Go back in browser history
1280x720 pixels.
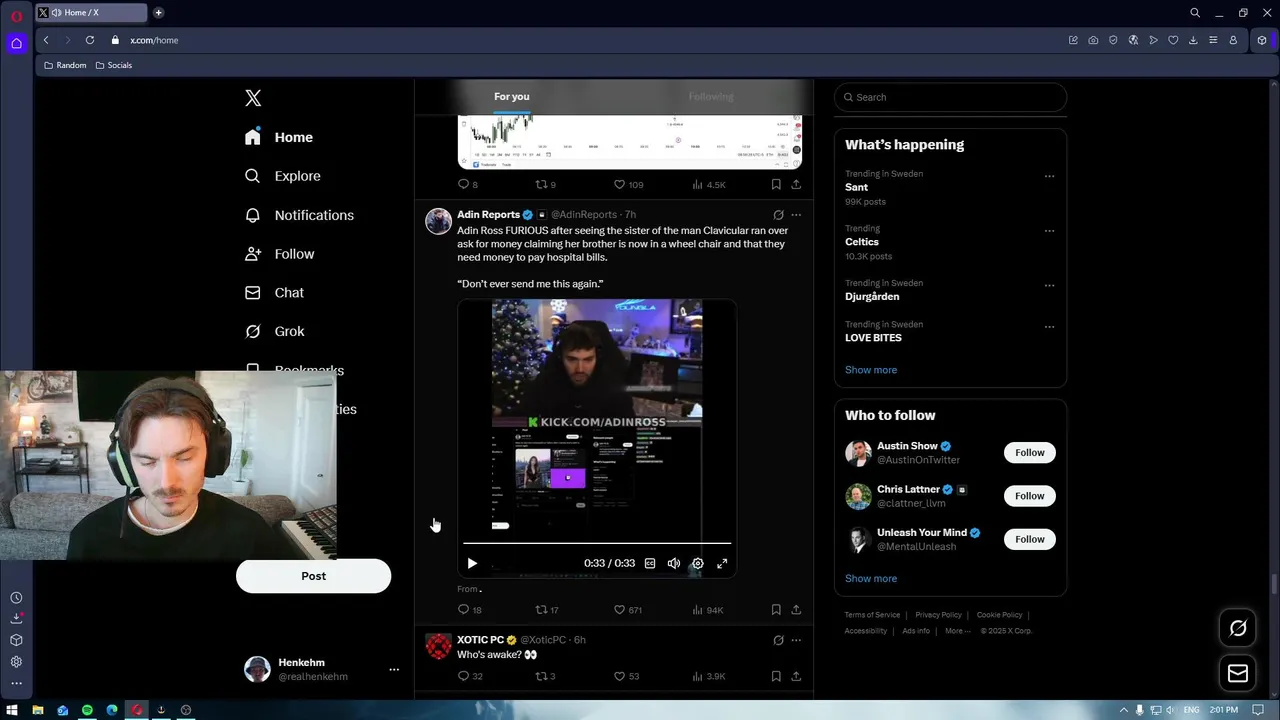pos(46,40)
